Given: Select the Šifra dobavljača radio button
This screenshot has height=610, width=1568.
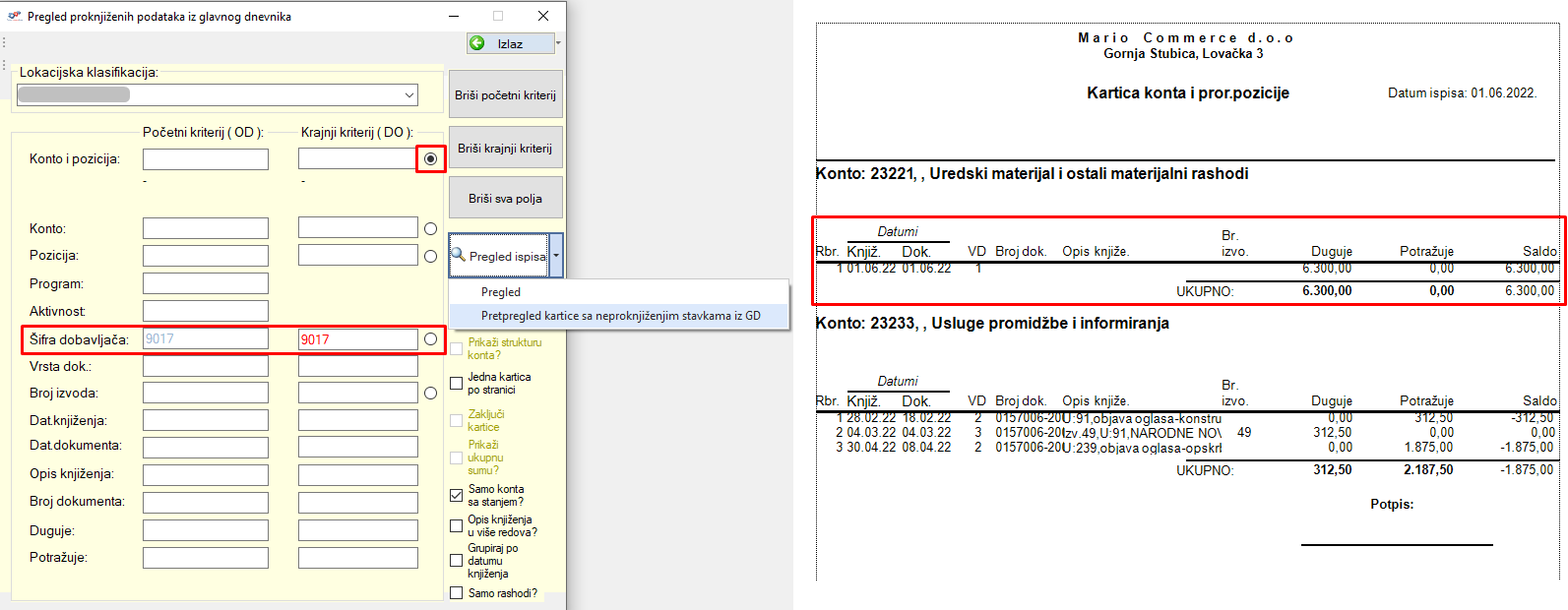Looking at the screenshot, I should point(430,339).
